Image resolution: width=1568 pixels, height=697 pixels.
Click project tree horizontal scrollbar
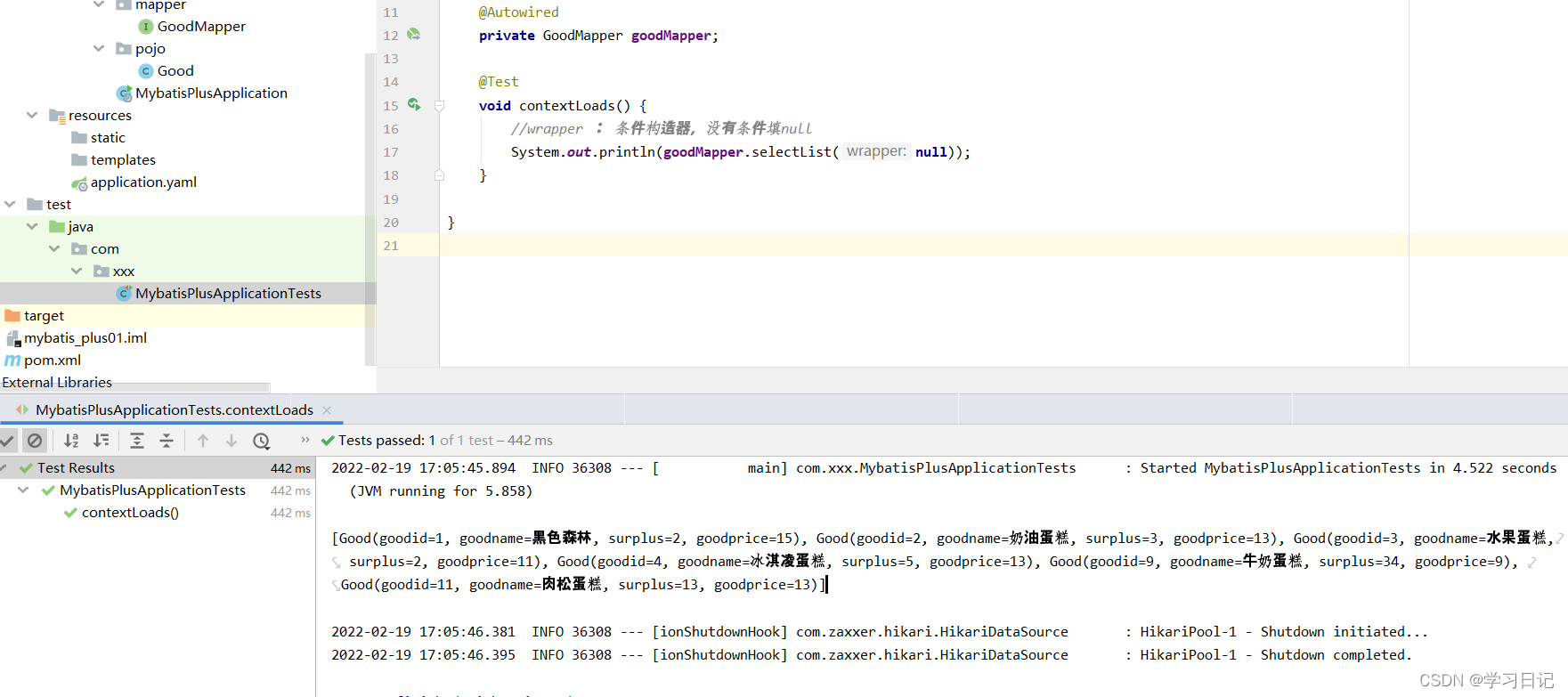(135, 387)
